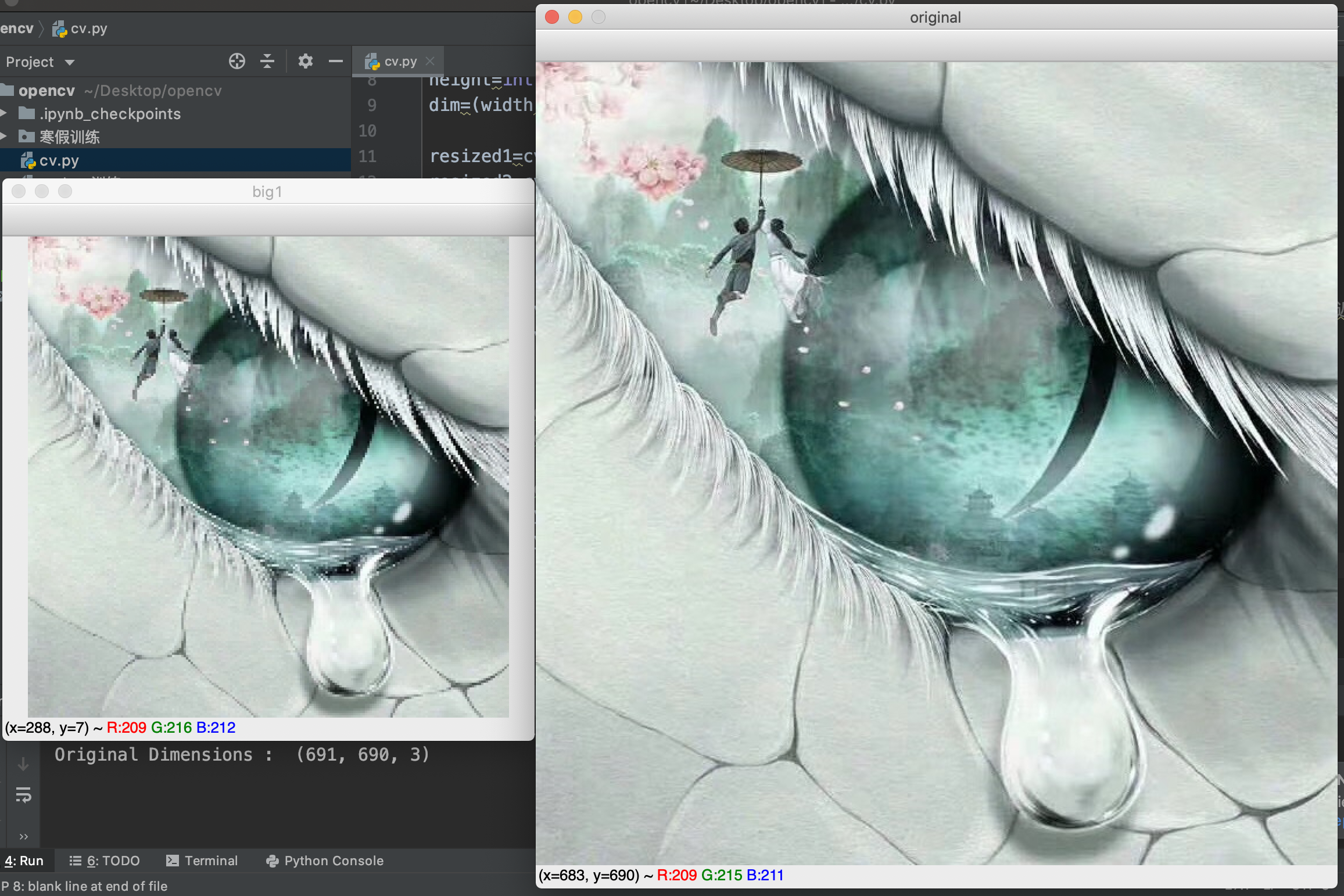The height and width of the screenshot is (896, 1344).
Task: Hide the Project panel with the minus icon
Action: 335,61
